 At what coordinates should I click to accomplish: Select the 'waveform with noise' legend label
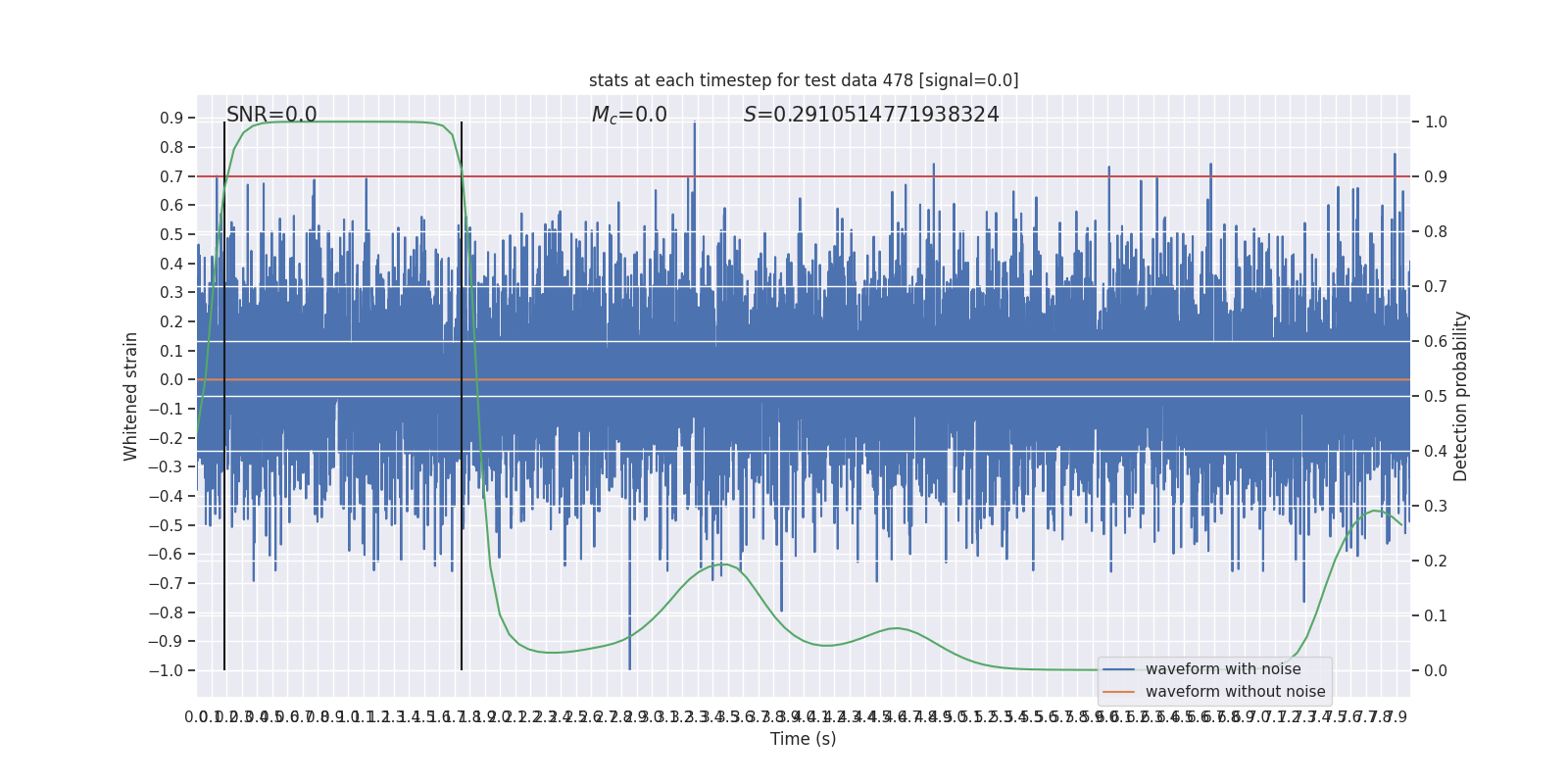[x=1223, y=669]
